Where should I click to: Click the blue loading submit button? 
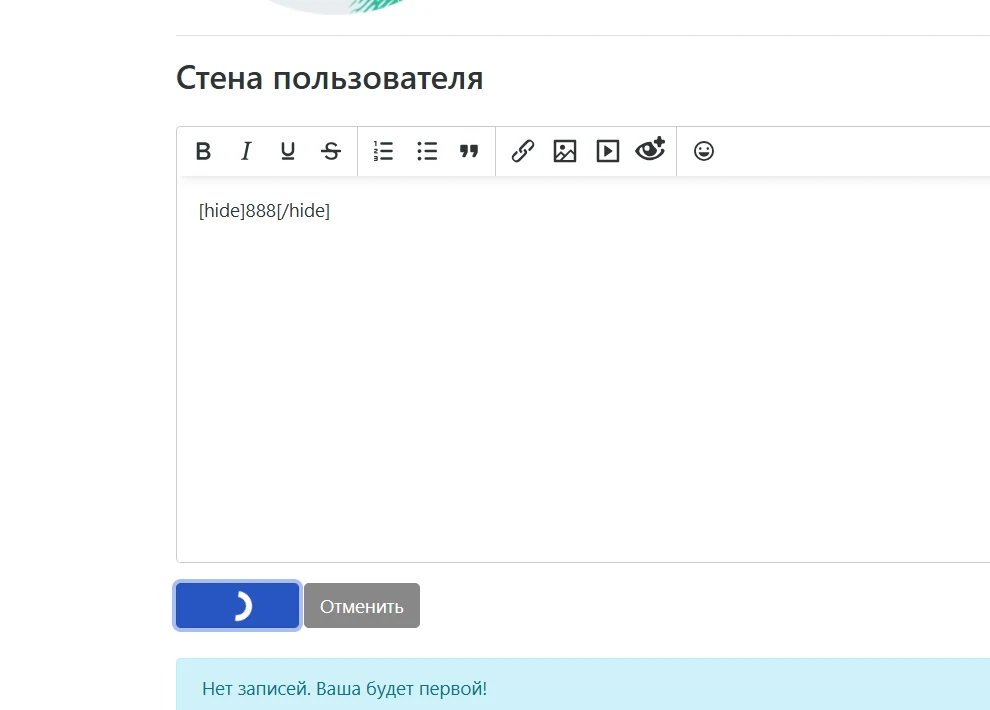[x=237, y=606]
